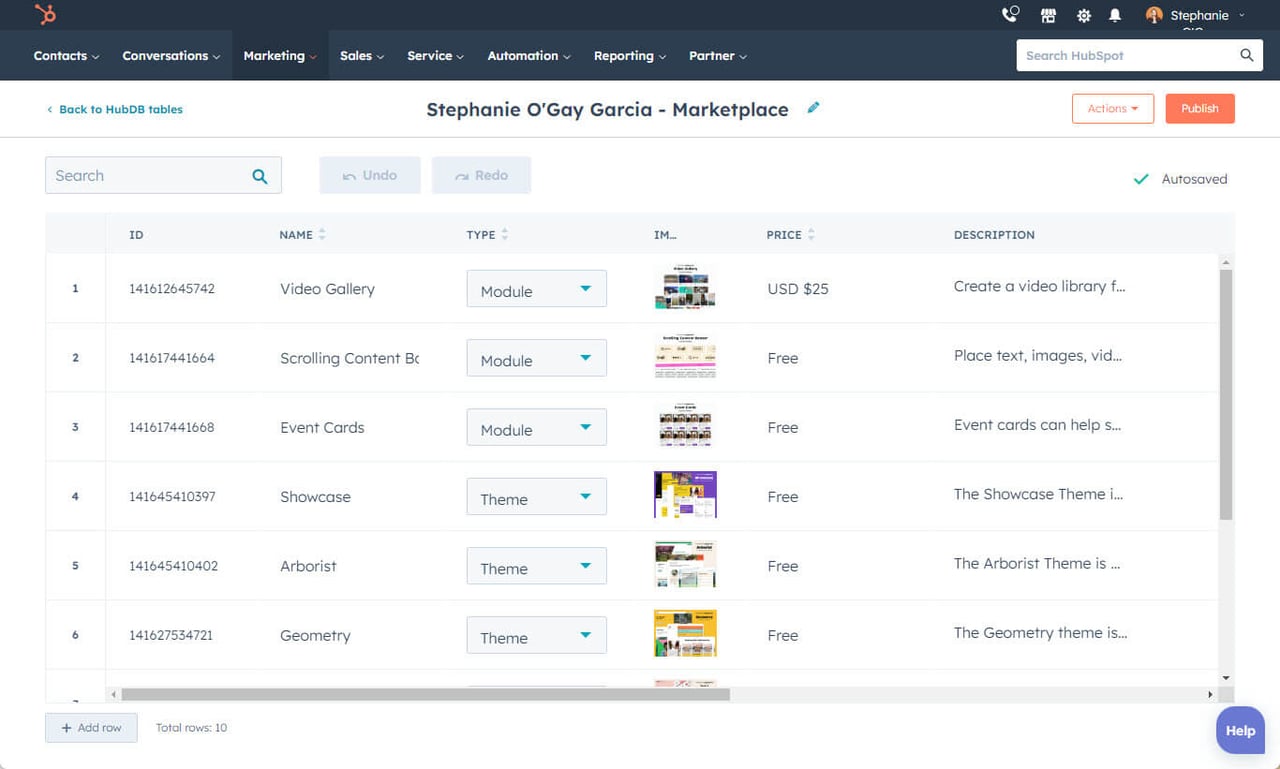This screenshot has width=1280, height=769.
Task: Click the Video Gallery image thumbnail
Action: pyautogui.click(x=685, y=287)
